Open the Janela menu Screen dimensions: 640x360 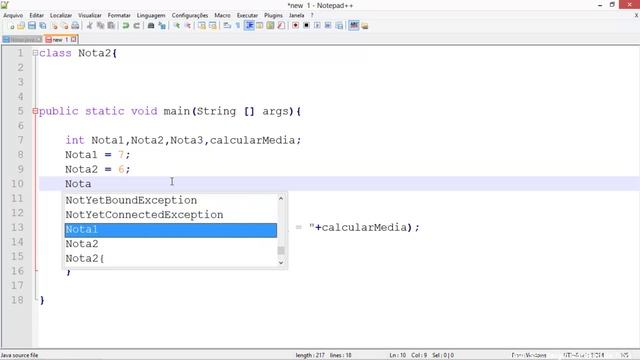pyautogui.click(x=297, y=15)
